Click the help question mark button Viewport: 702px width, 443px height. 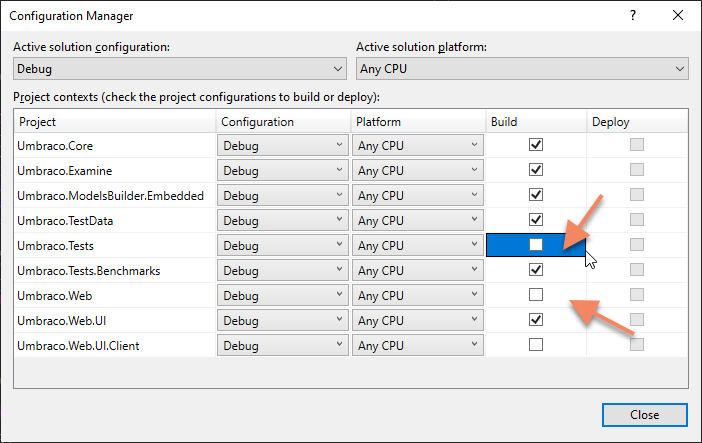[633, 16]
